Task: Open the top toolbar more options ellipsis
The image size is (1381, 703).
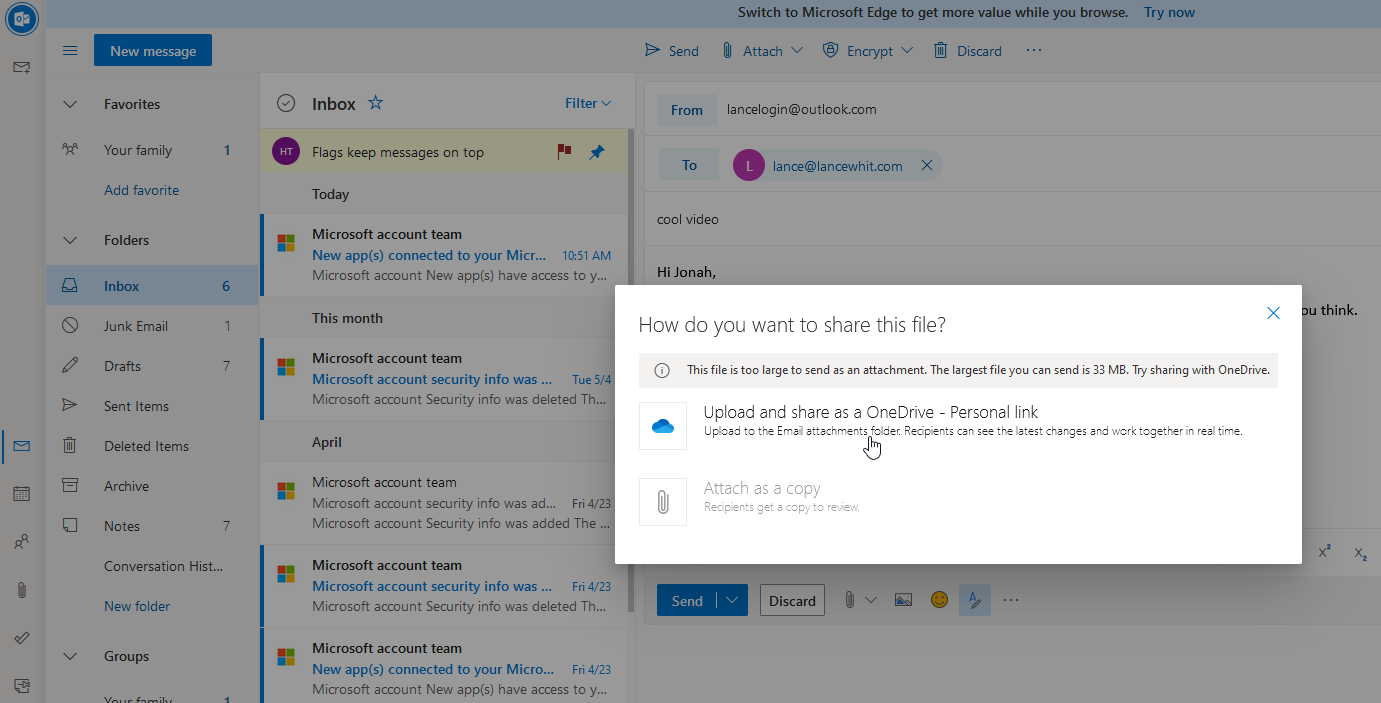Action: (1034, 51)
